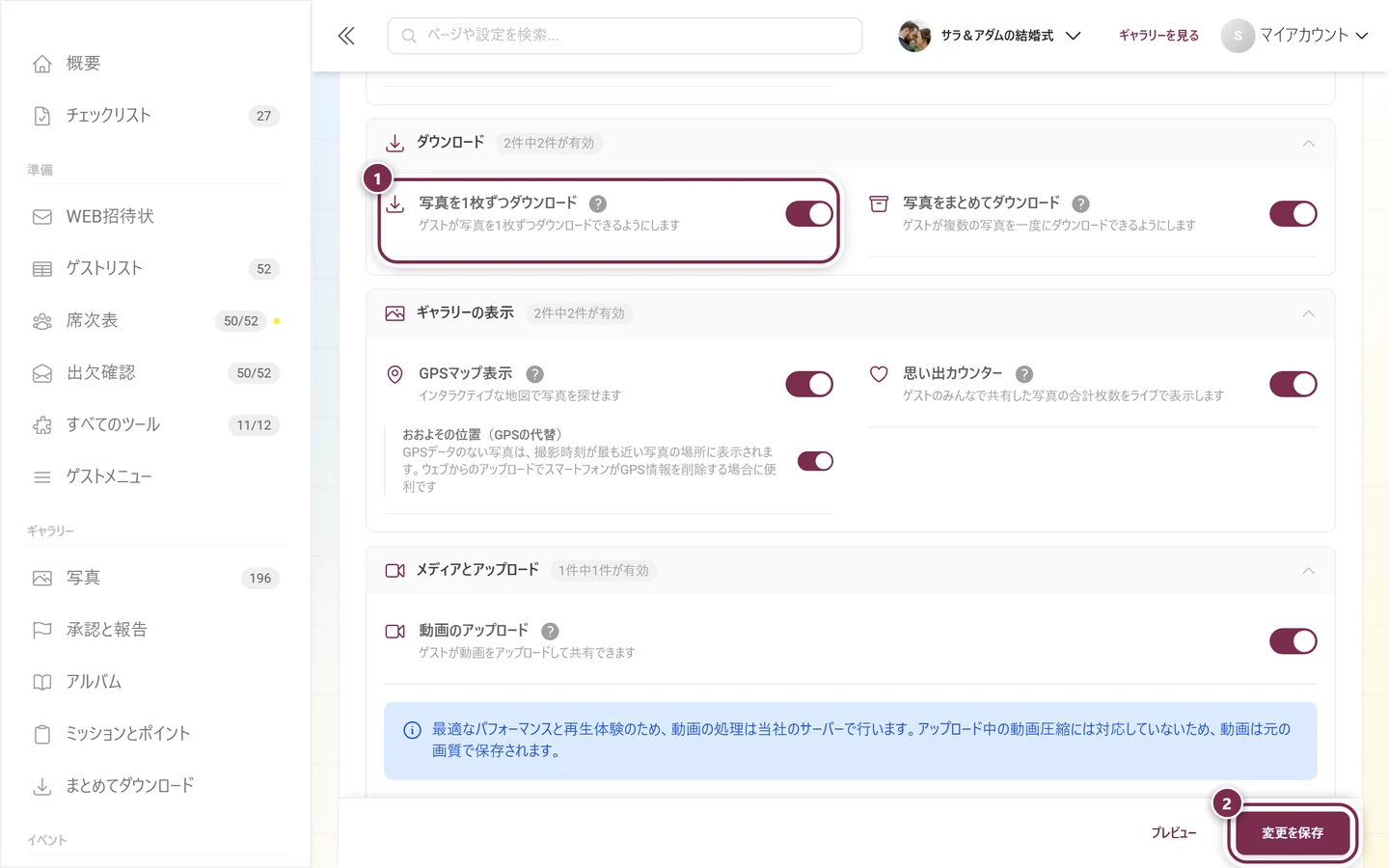
Task: Open ミッションとポイント in the sidebar
Action: (x=155, y=734)
